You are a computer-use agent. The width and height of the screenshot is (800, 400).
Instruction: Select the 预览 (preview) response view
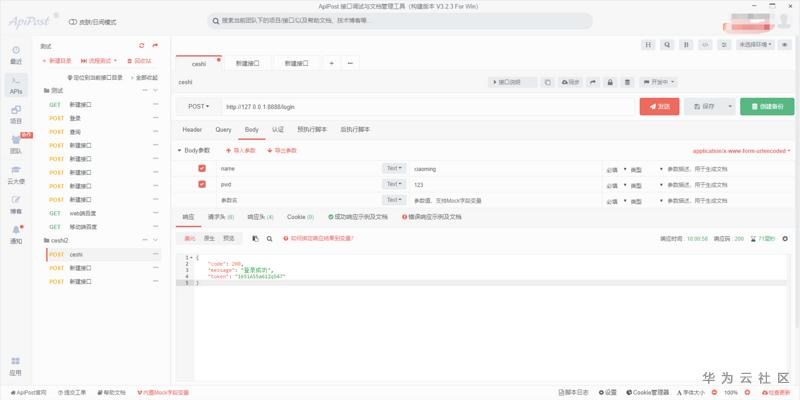(229, 238)
